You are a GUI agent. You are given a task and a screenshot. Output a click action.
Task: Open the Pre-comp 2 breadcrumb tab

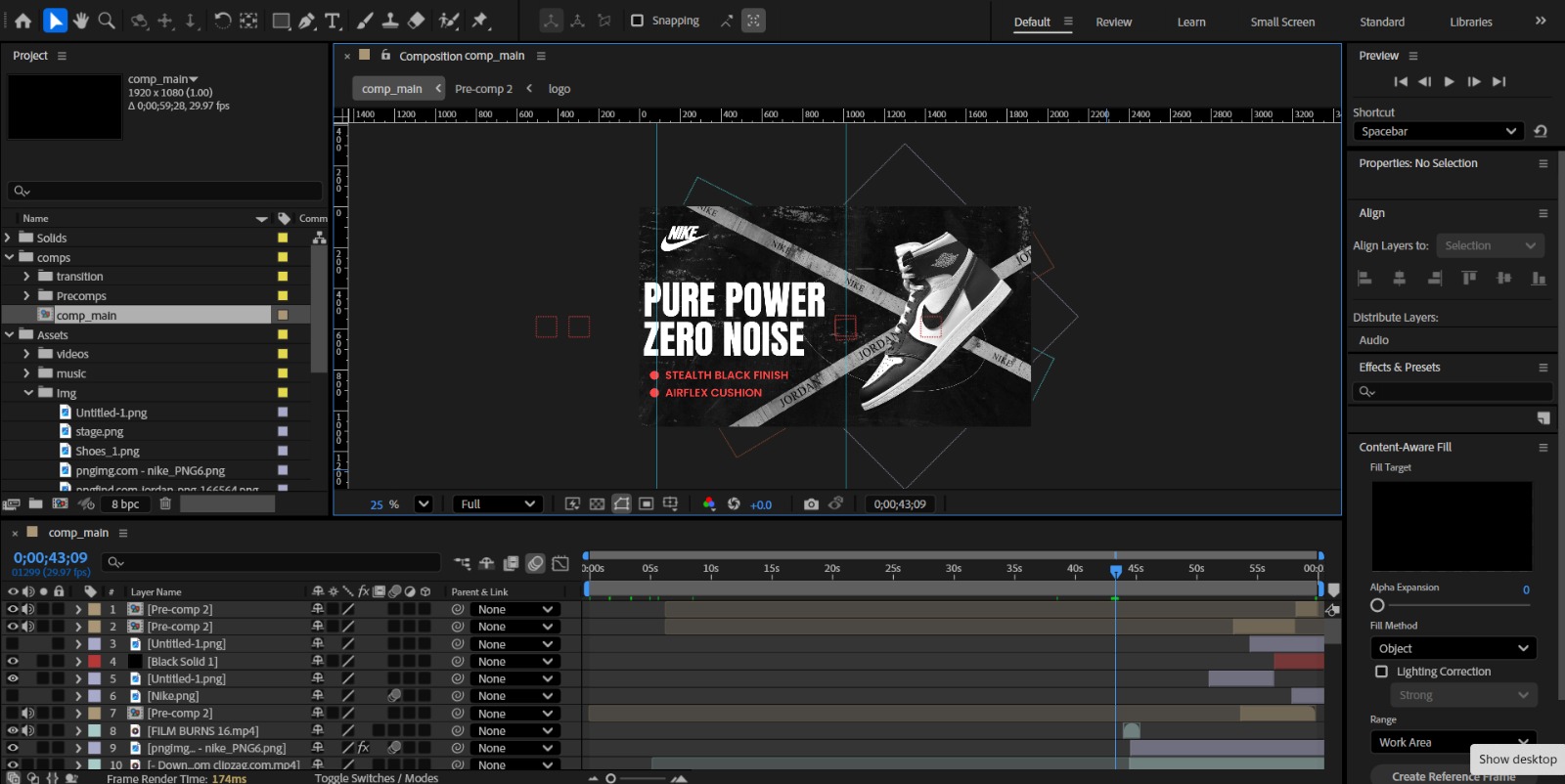click(483, 89)
